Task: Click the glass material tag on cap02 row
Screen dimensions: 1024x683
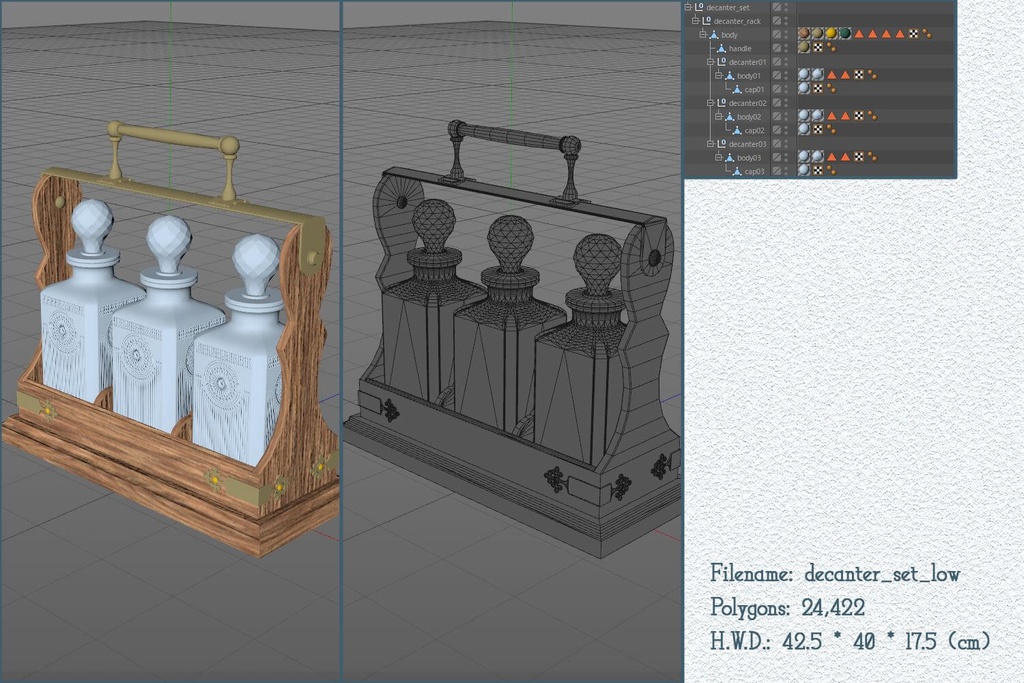Action: click(804, 129)
